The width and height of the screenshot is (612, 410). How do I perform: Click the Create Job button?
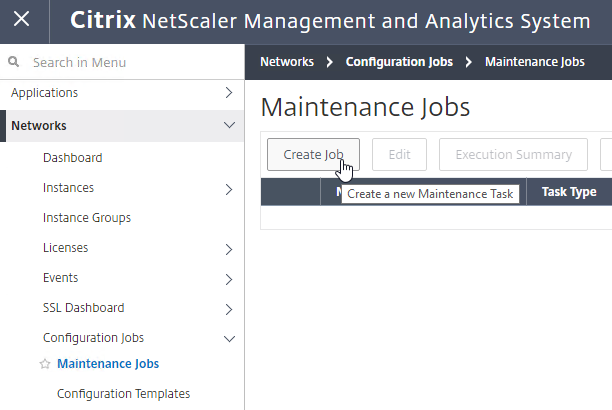(x=313, y=155)
